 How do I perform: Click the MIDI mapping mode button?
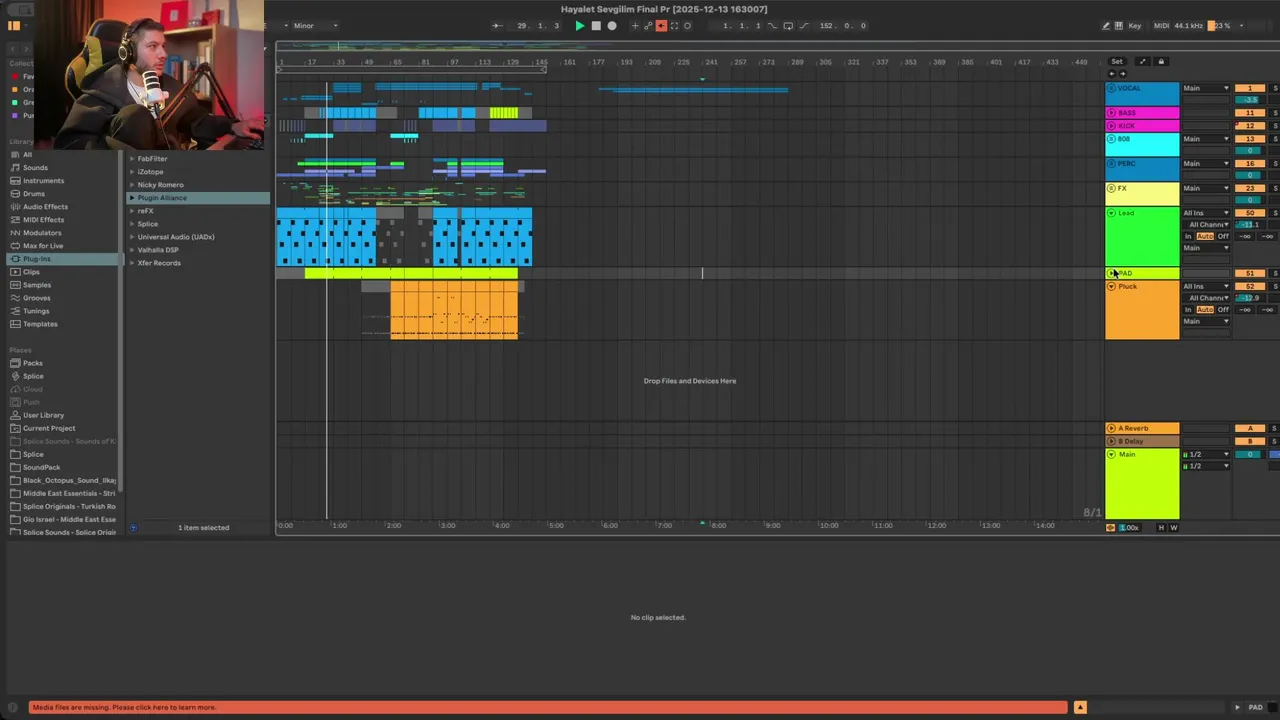click(x=1161, y=26)
